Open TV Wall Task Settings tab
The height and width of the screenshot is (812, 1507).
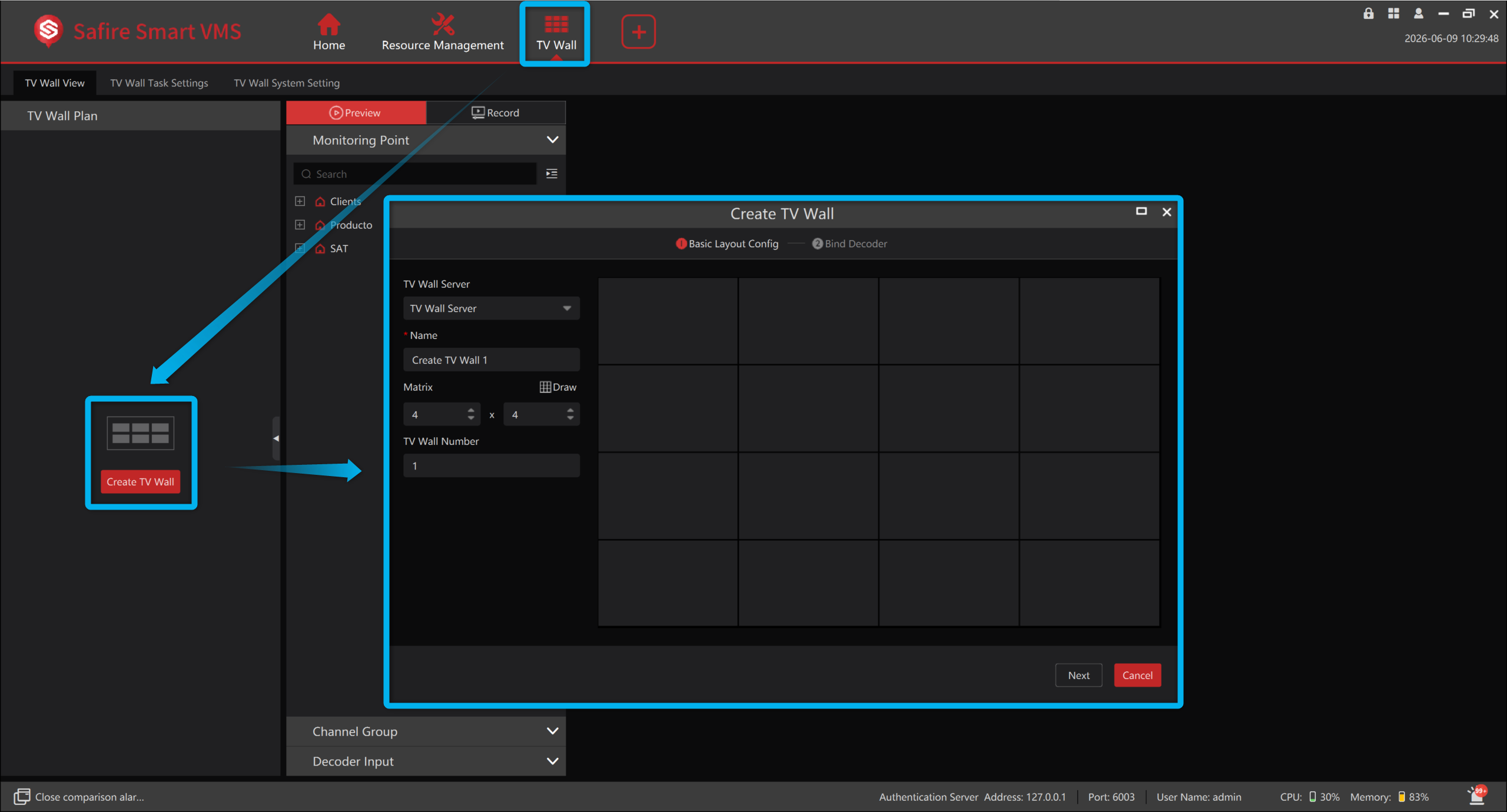pos(159,83)
